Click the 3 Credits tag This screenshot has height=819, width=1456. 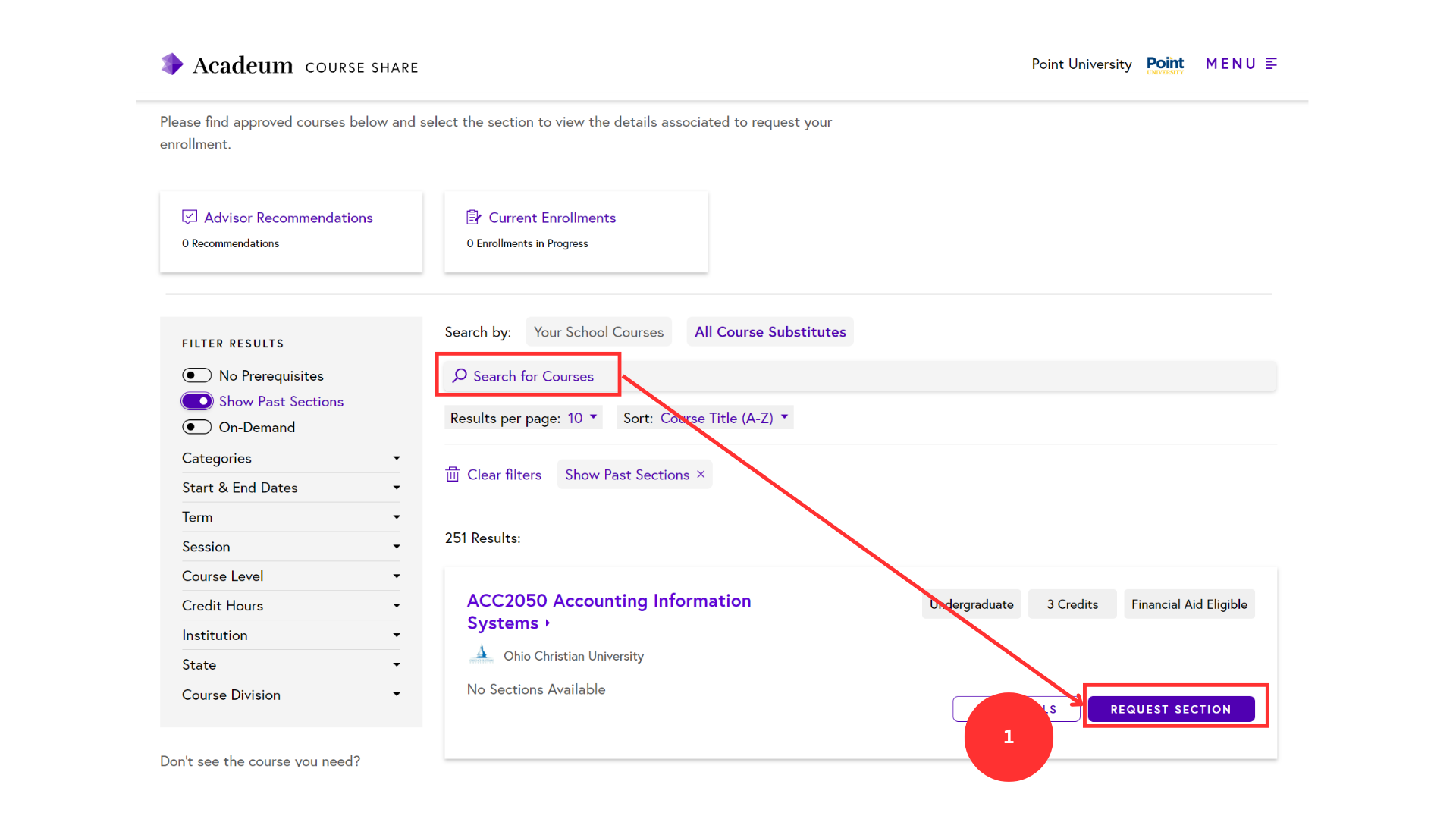click(x=1072, y=604)
